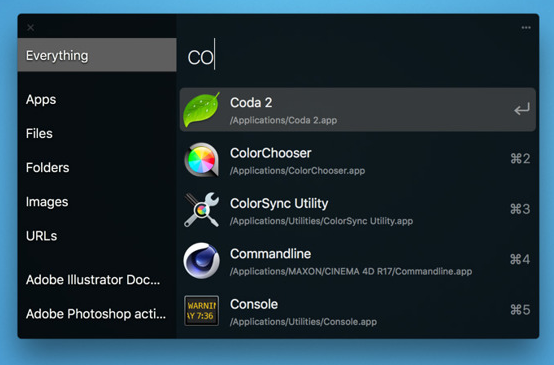The width and height of the screenshot is (554, 365).
Task: Click the ⌘2 shortcut label
Action: 520,159
